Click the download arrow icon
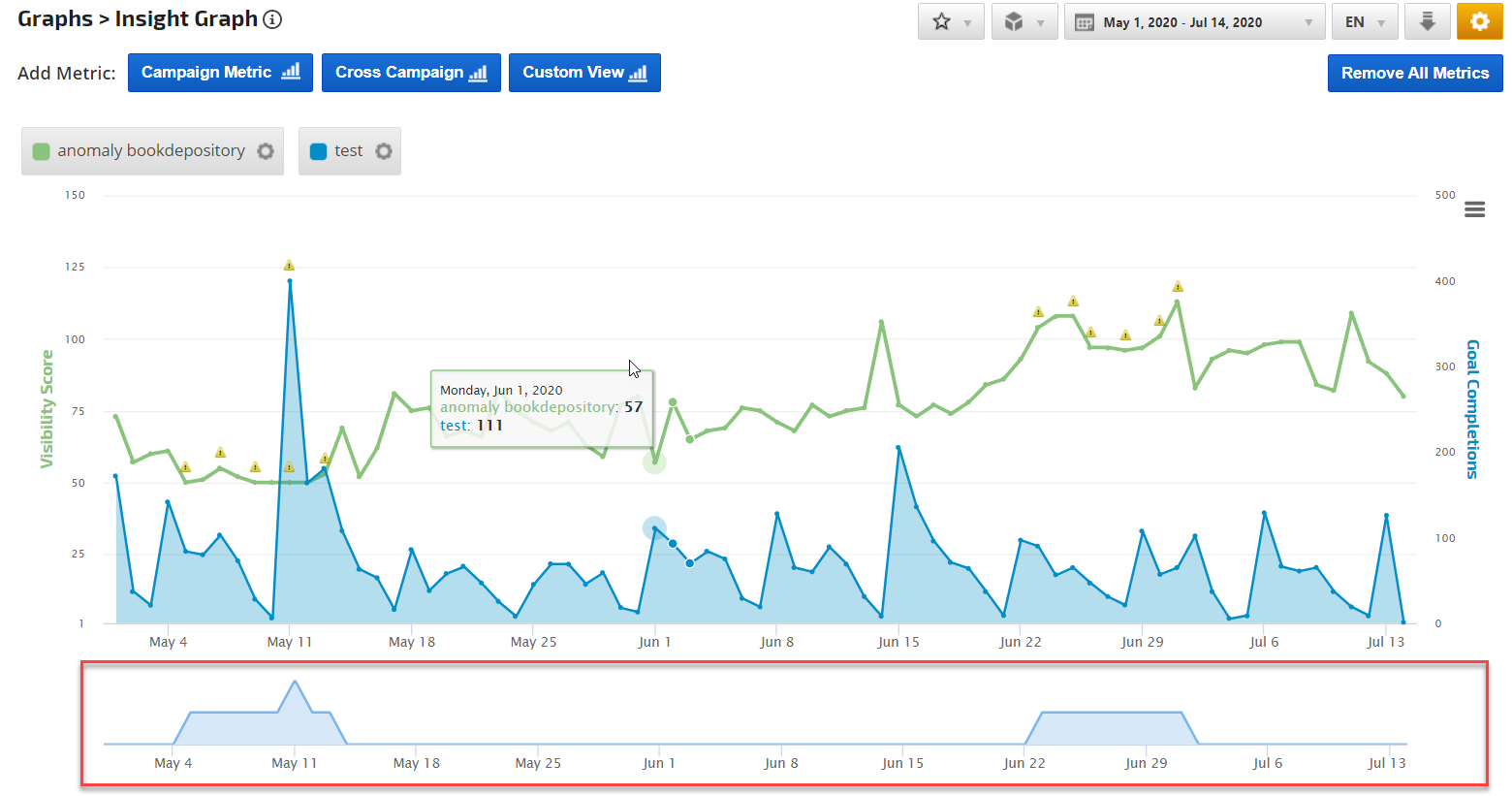This screenshot has width=1512, height=796. click(x=1427, y=22)
